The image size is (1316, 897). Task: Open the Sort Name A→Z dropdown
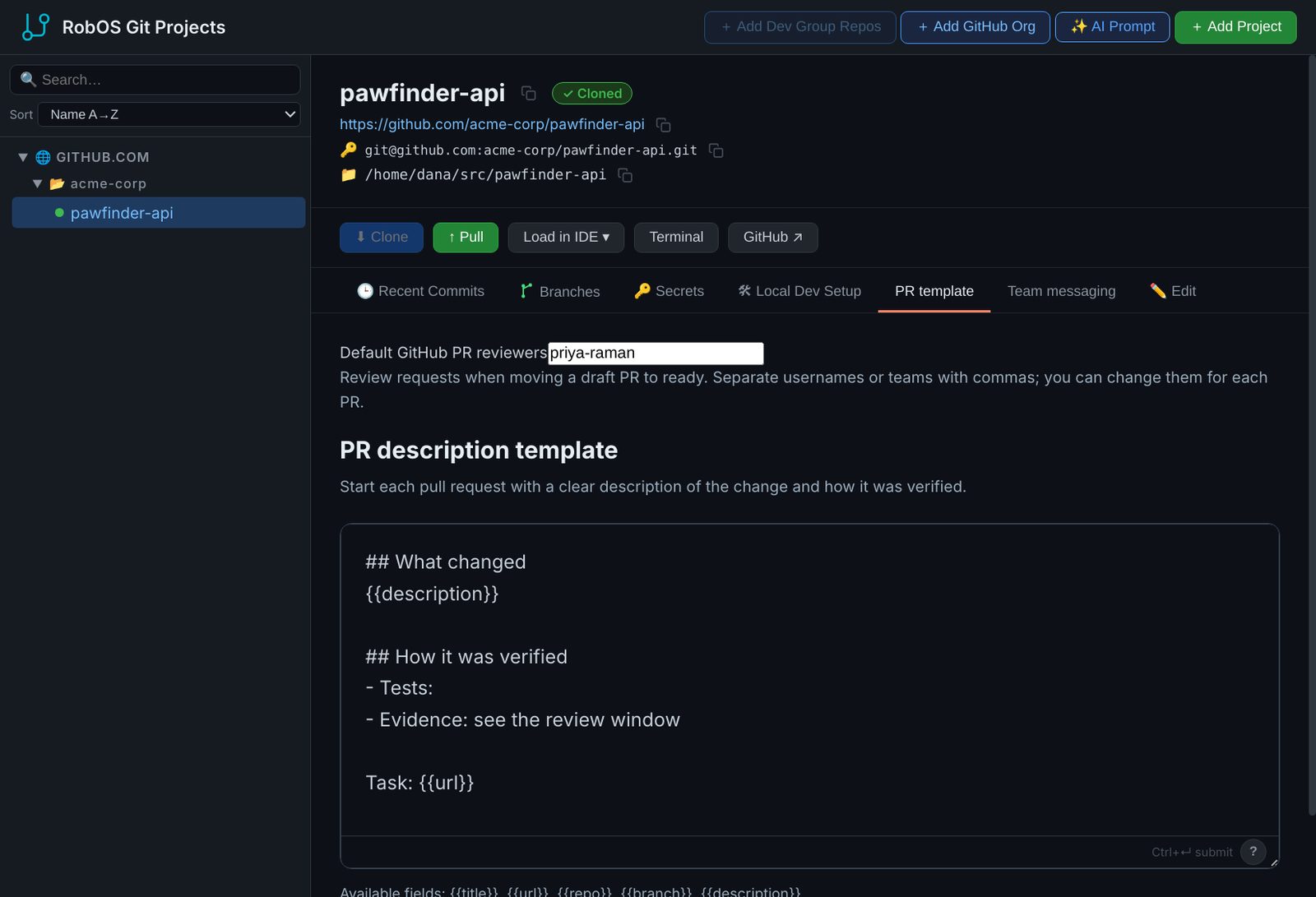(169, 114)
